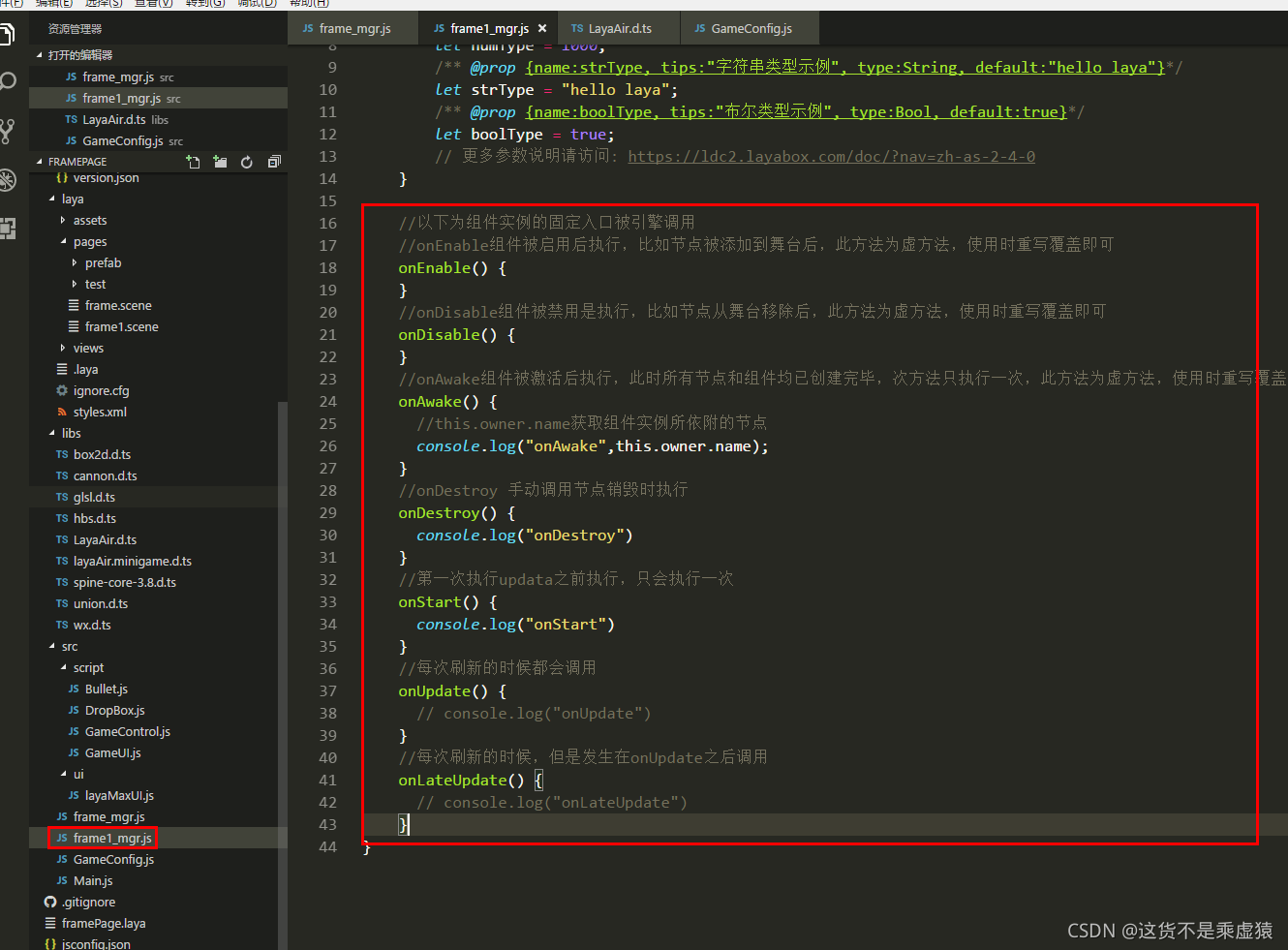Click the New Folder icon in FRAMEPAGE header

coord(220,162)
